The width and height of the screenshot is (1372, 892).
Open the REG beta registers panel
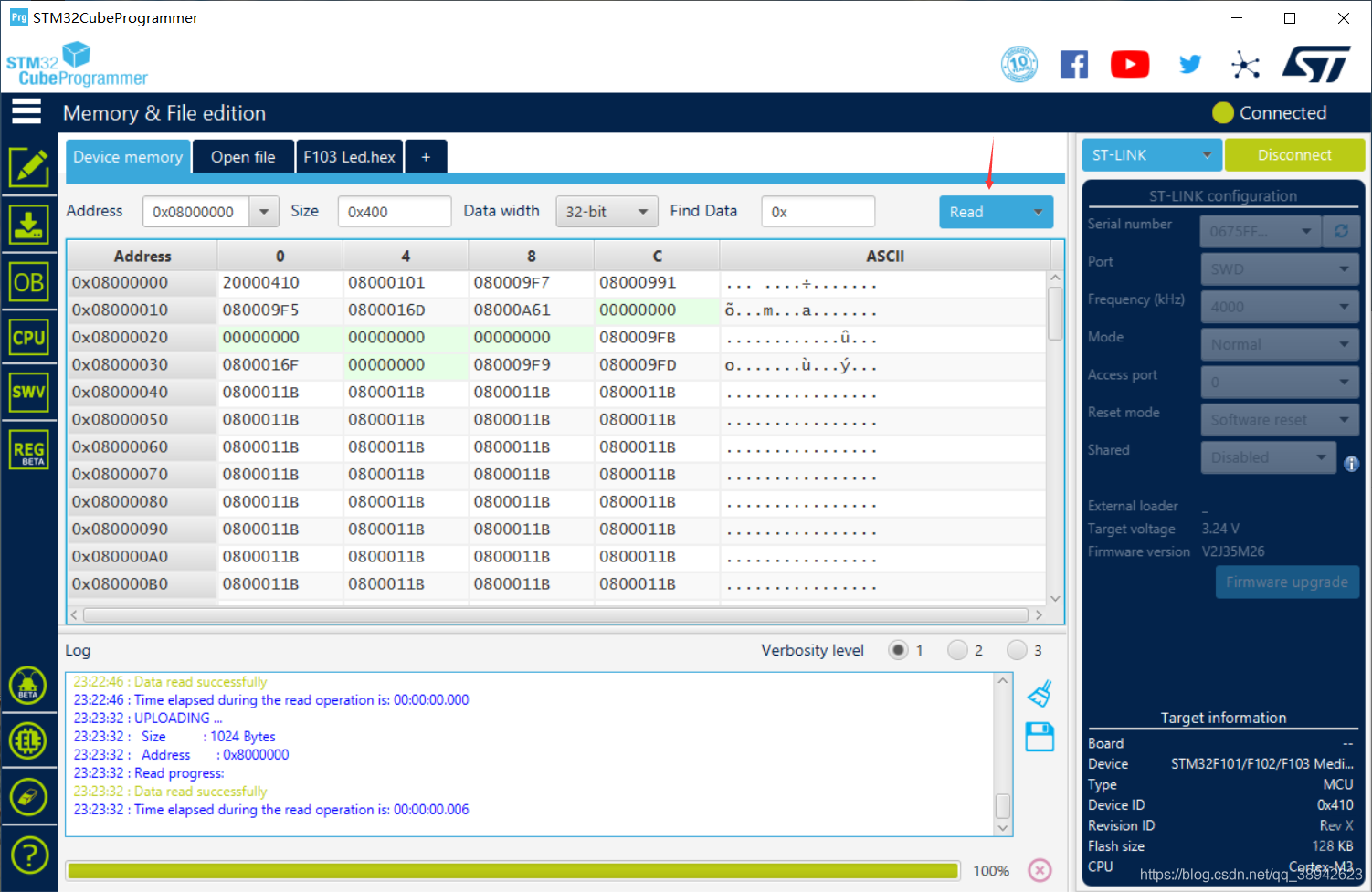click(x=29, y=450)
